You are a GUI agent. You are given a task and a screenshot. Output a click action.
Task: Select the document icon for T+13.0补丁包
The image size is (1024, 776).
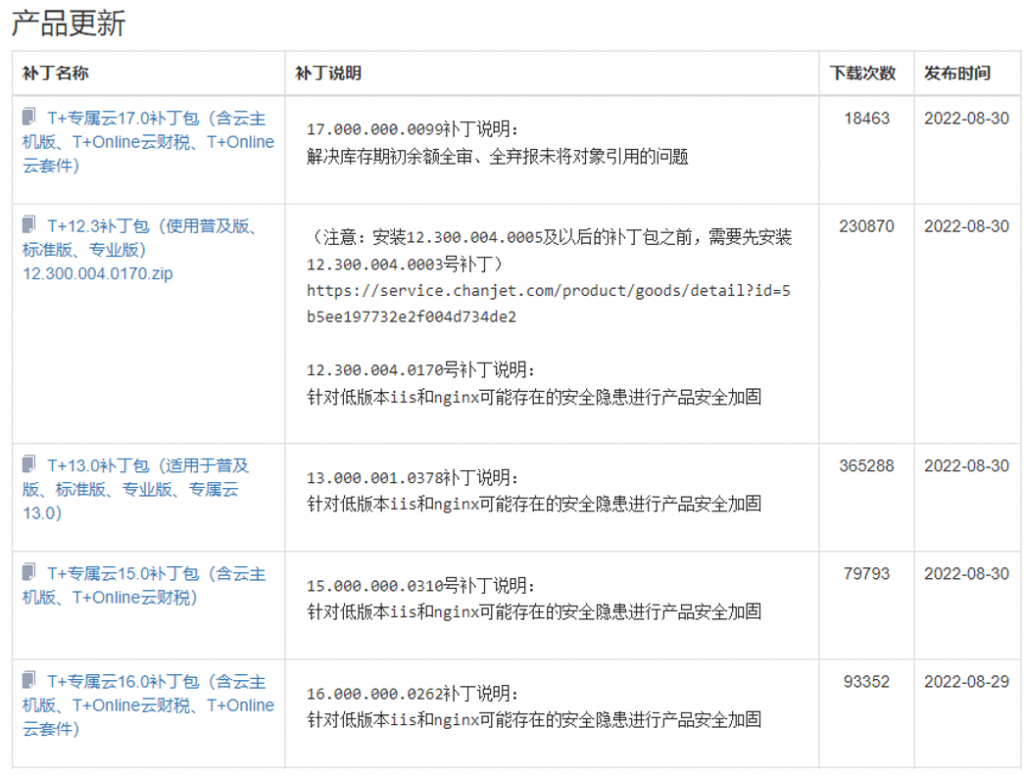[29, 465]
